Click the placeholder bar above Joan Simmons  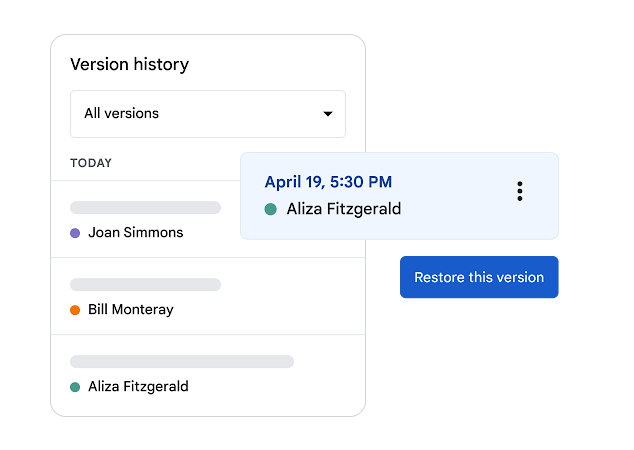146,207
